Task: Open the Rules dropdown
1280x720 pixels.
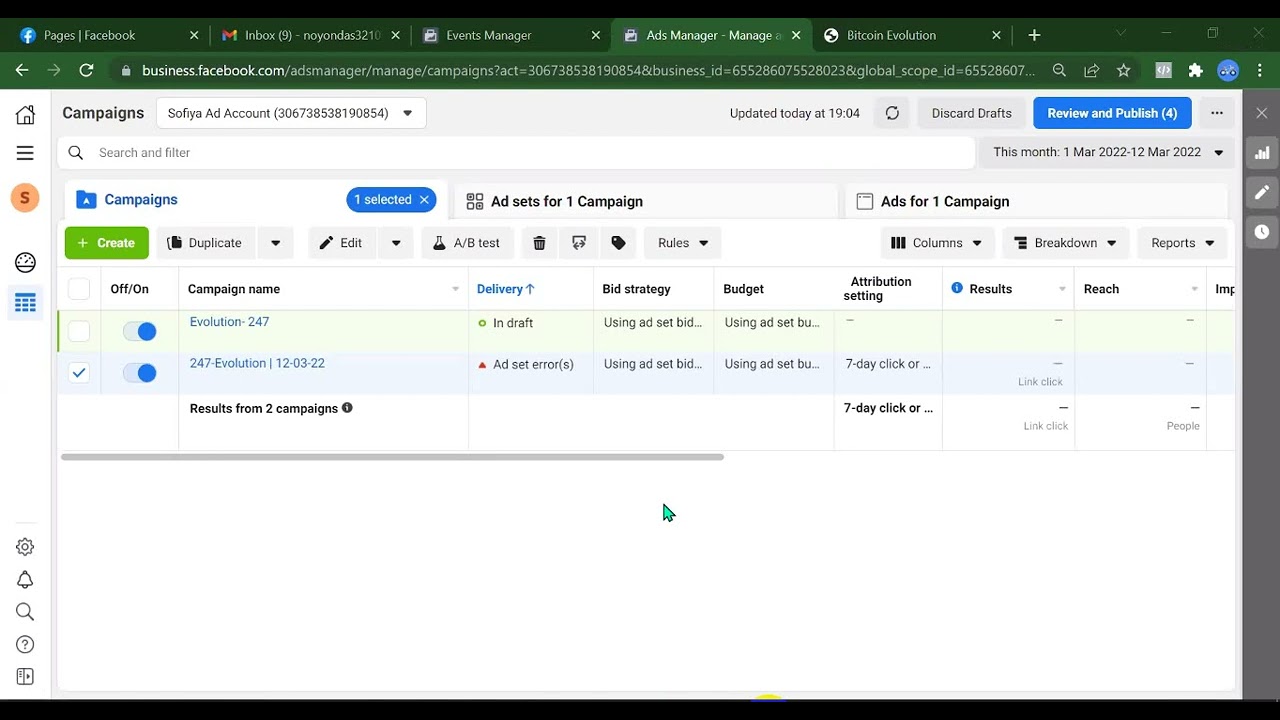Action: coord(683,243)
